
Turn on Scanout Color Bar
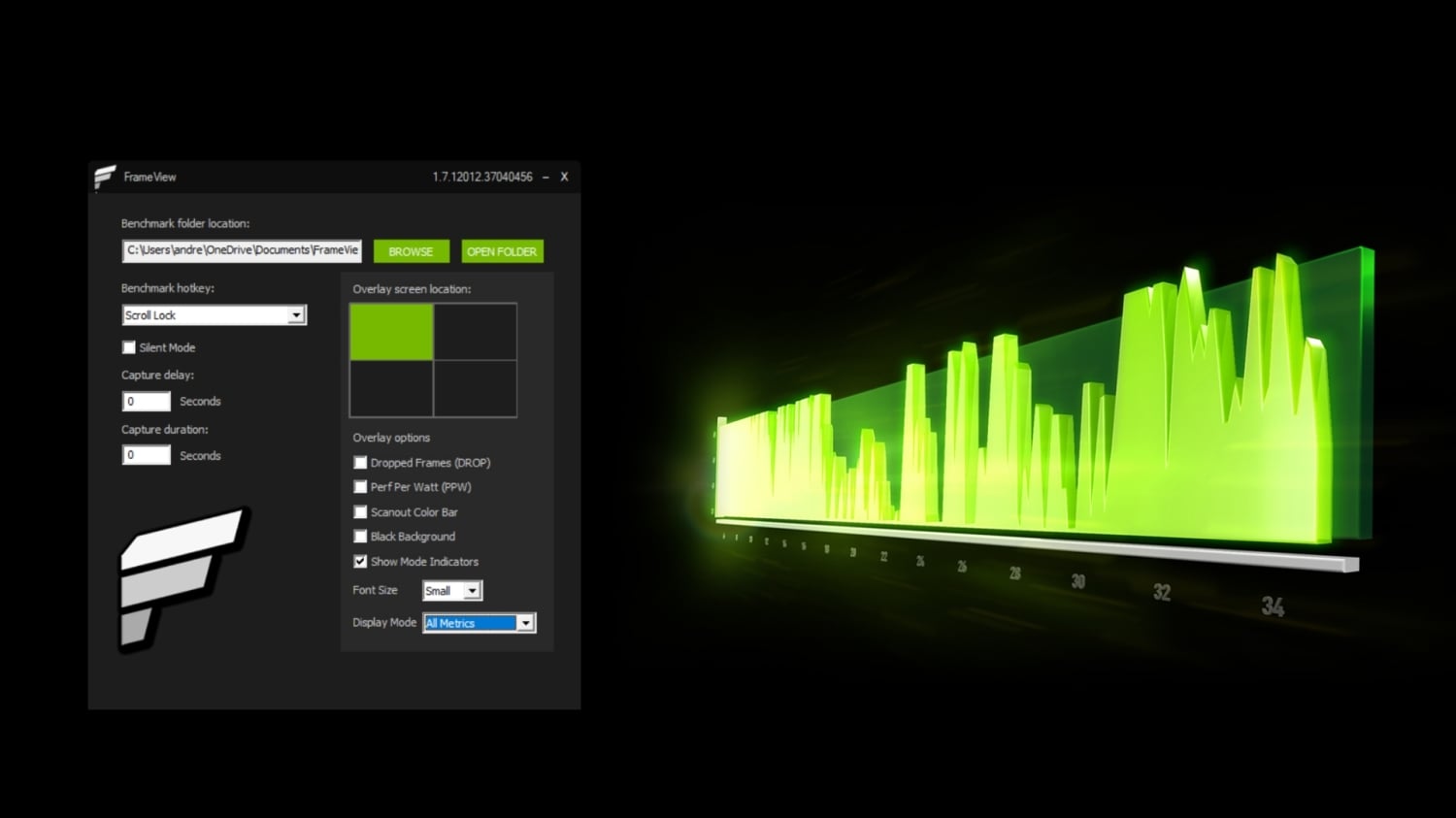360,512
